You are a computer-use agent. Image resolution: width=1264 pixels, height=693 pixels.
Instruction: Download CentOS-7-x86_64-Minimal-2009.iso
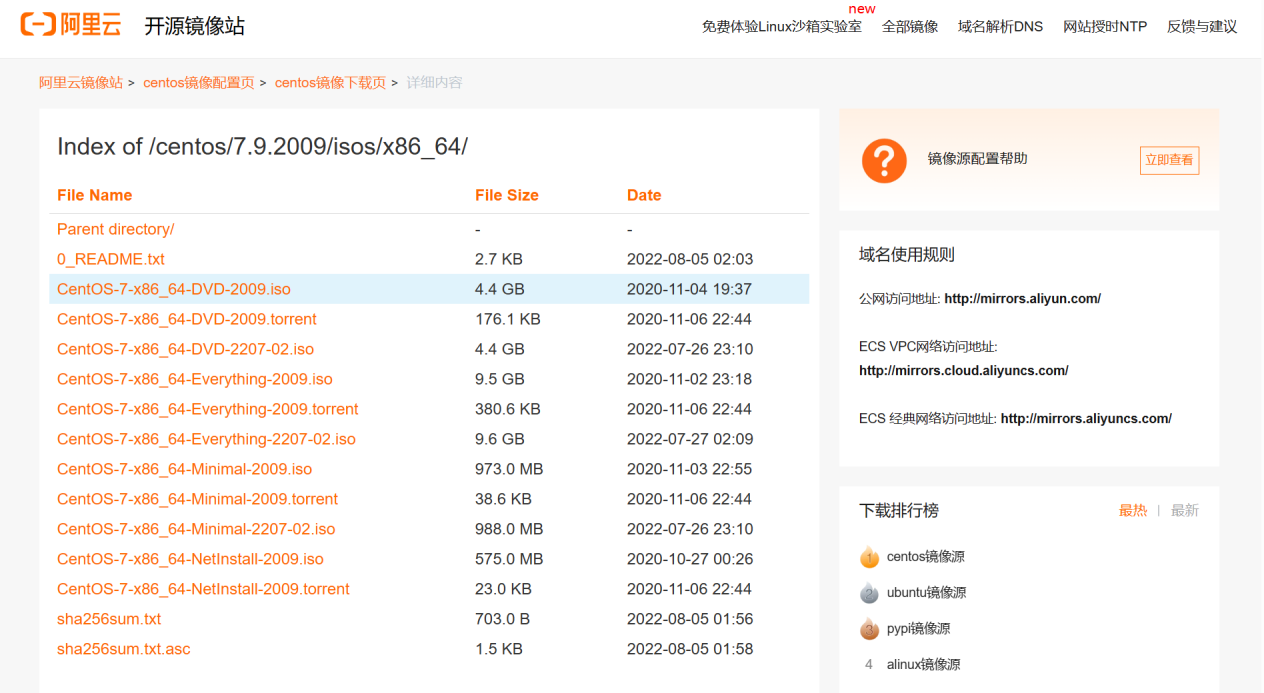tap(184, 469)
